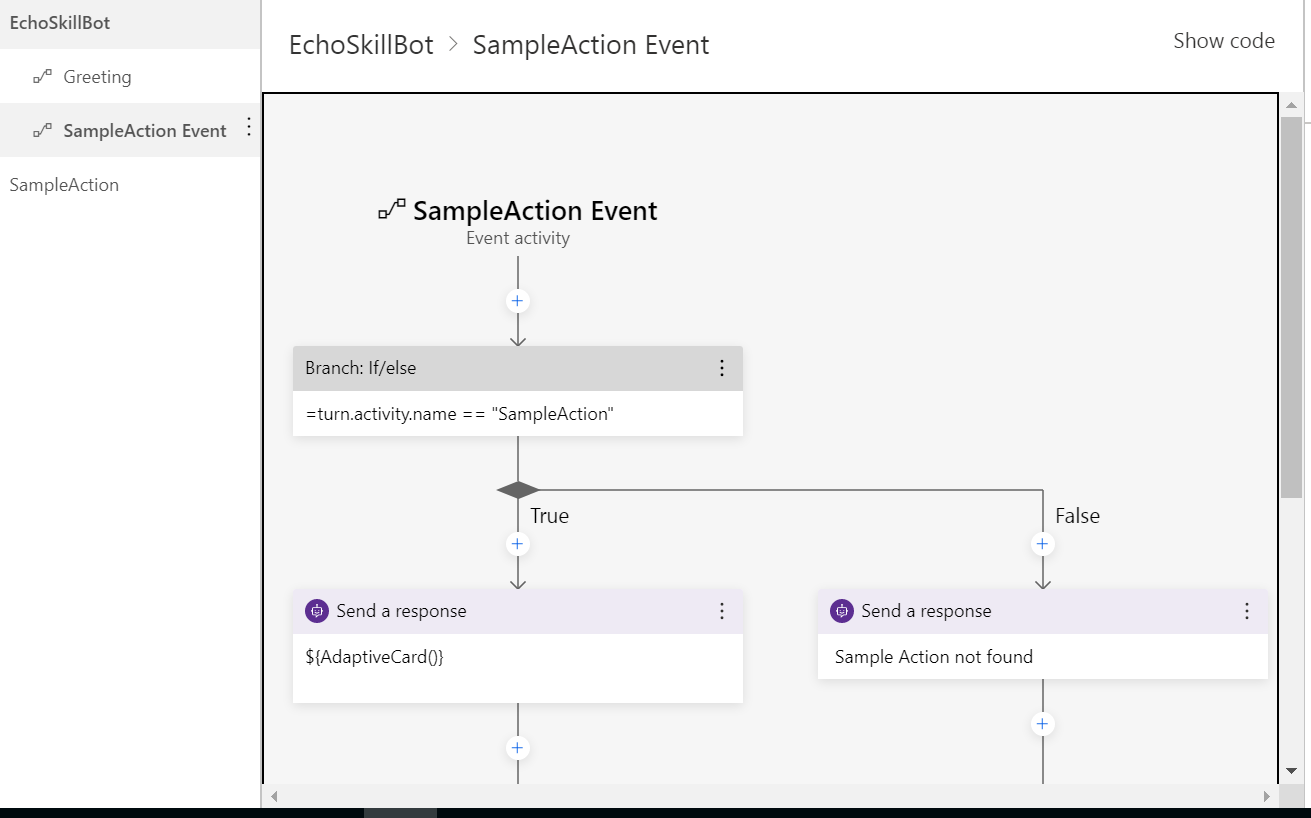
Task: Open the code view with Show code
Action: tap(1224, 41)
